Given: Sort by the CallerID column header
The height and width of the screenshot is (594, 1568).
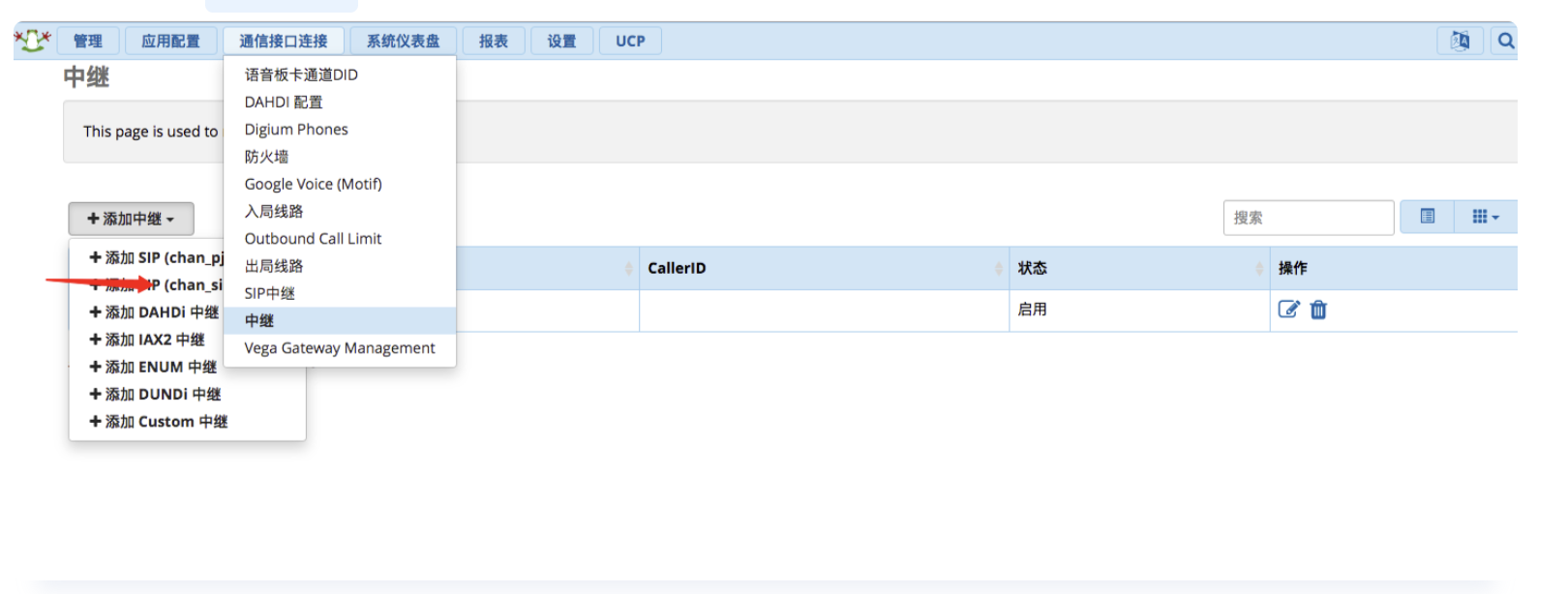Looking at the screenshot, I should (823, 268).
